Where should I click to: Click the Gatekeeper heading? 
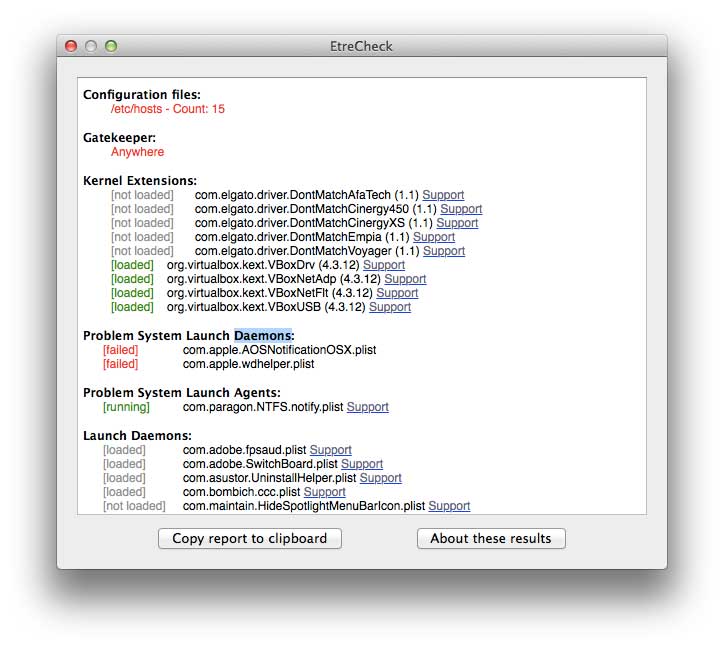pyautogui.click(x=120, y=138)
